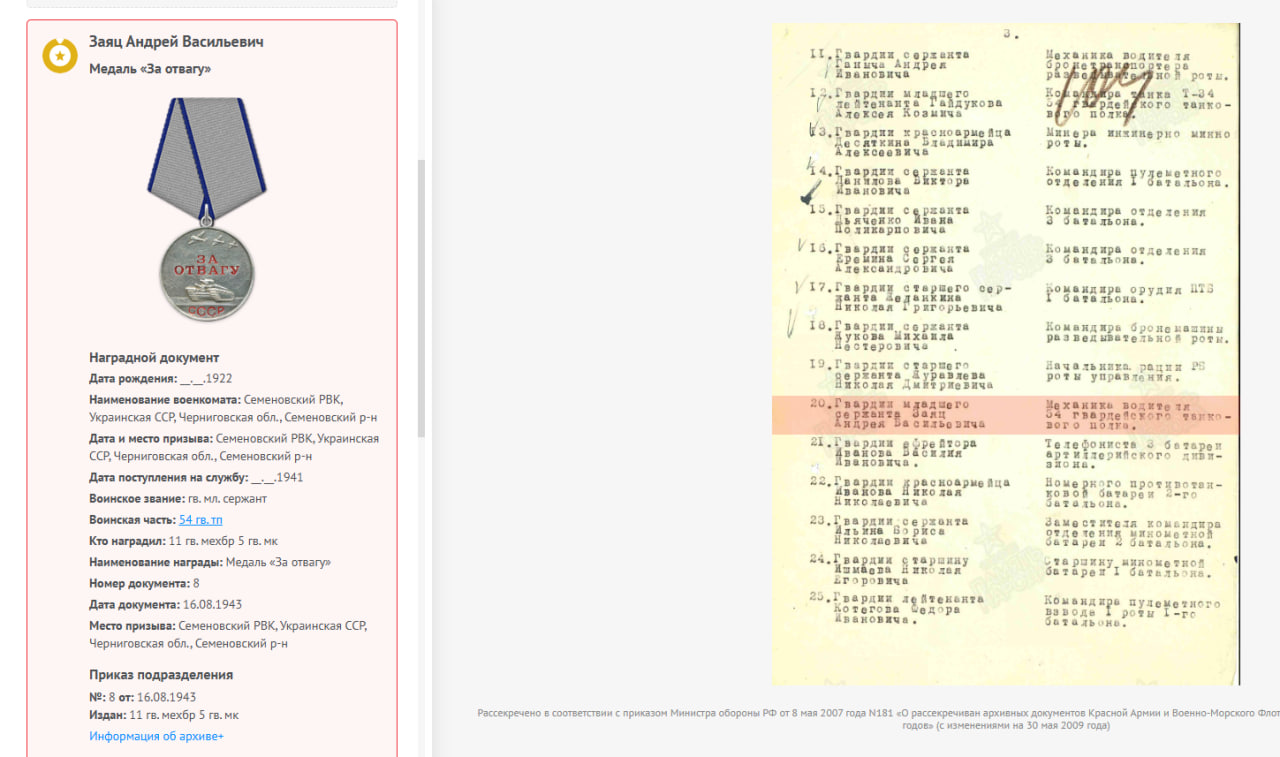Click the gold star award icon
1280x757 pixels.
[60, 55]
